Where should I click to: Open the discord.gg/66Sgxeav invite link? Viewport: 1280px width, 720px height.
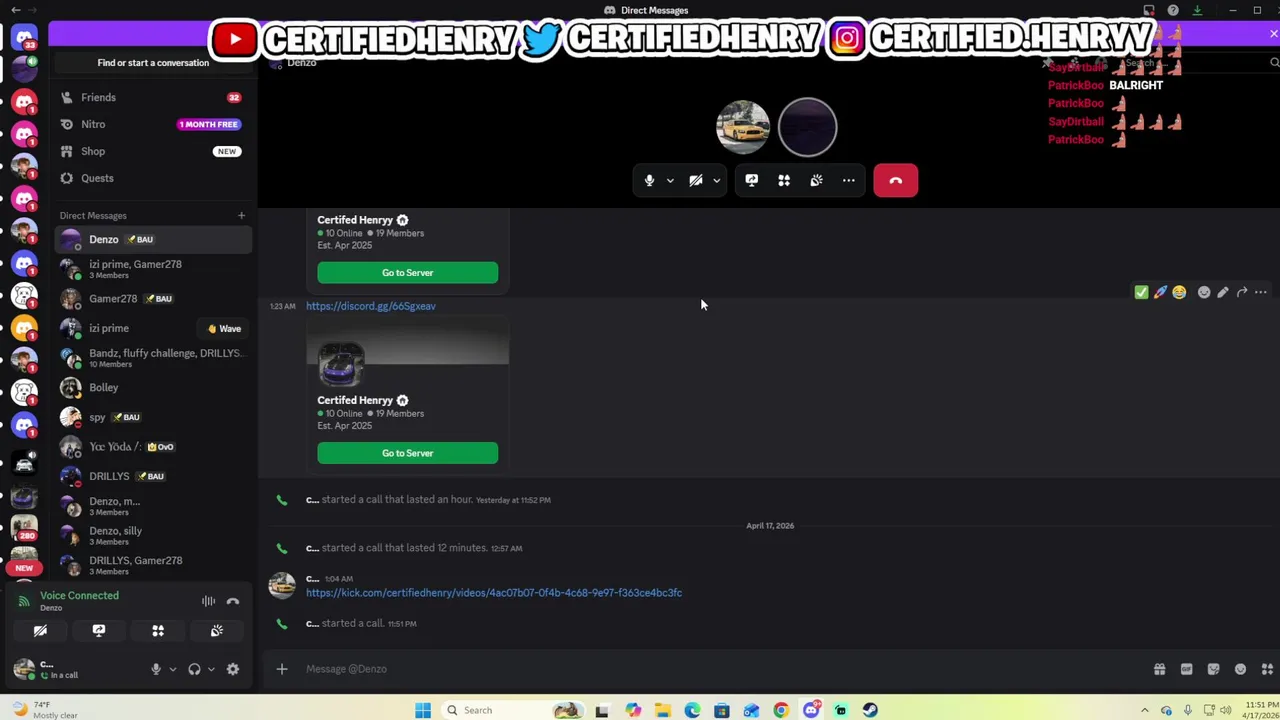pyautogui.click(x=371, y=306)
